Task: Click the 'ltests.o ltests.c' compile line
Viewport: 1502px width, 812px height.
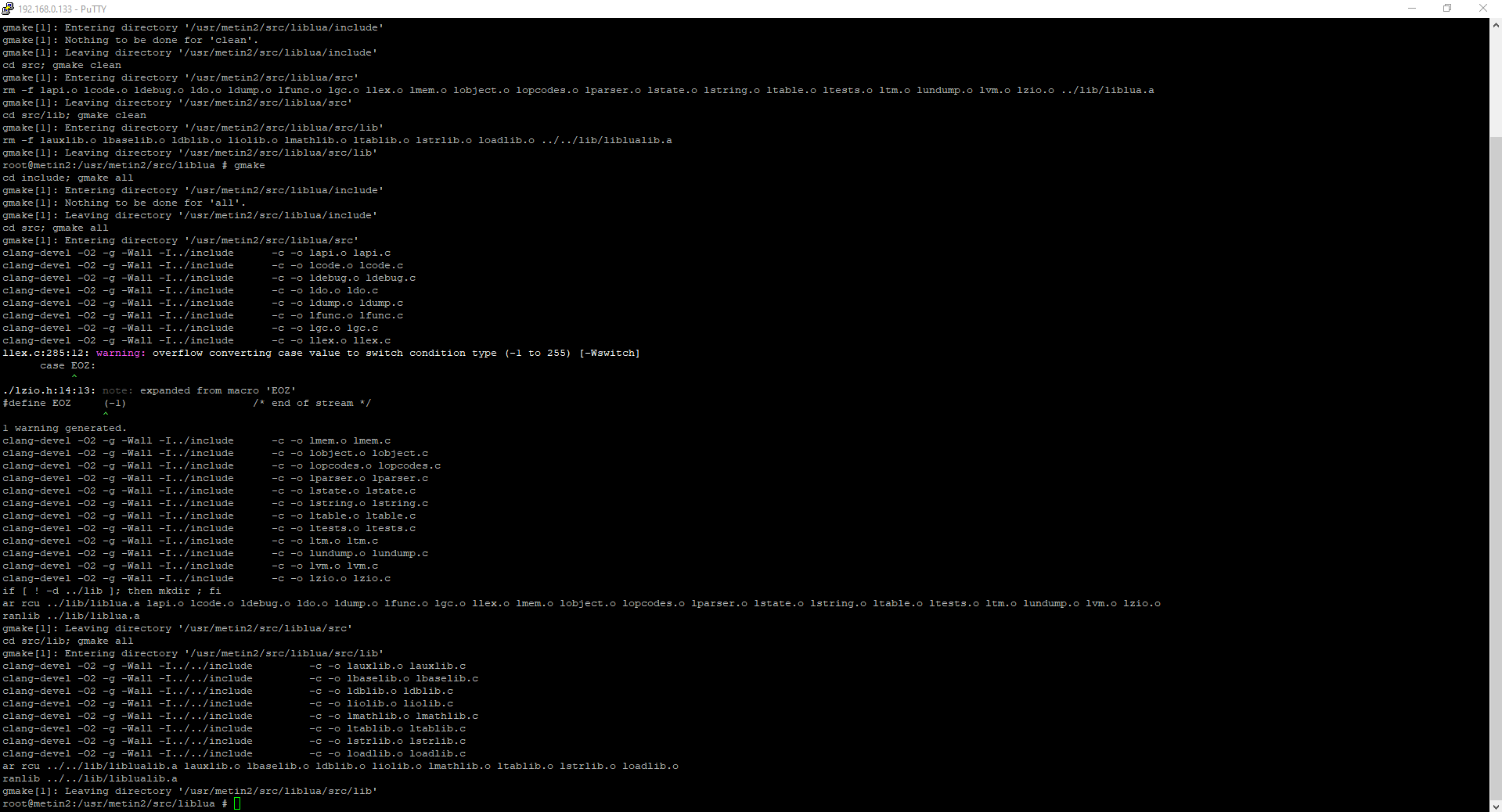Action: 209,528
